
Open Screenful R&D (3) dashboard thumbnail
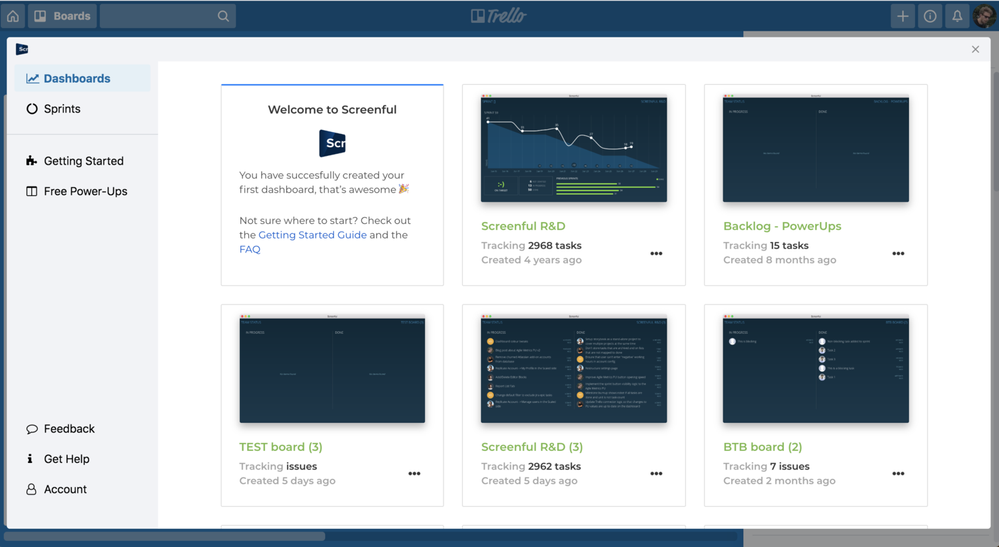pos(574,369)
